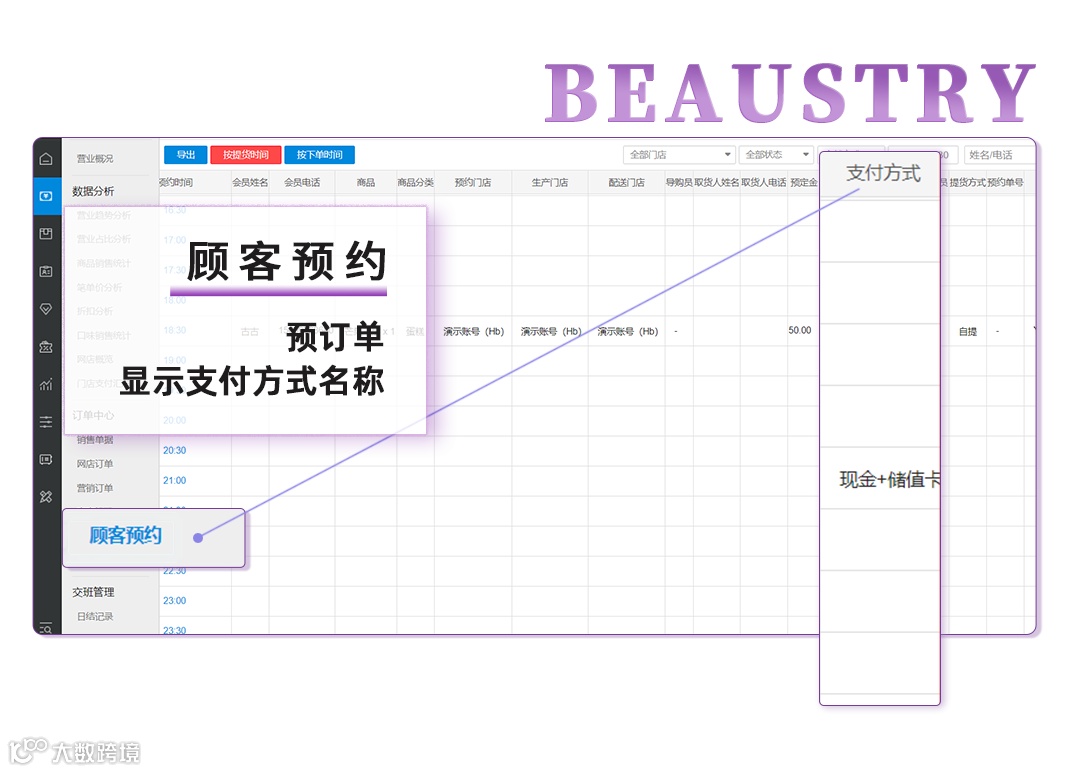The height and width of the screenshot is (772, 1080).
Task: Click 演示账号 (Hb) in 生产门店 column
Action: point(551,331)
